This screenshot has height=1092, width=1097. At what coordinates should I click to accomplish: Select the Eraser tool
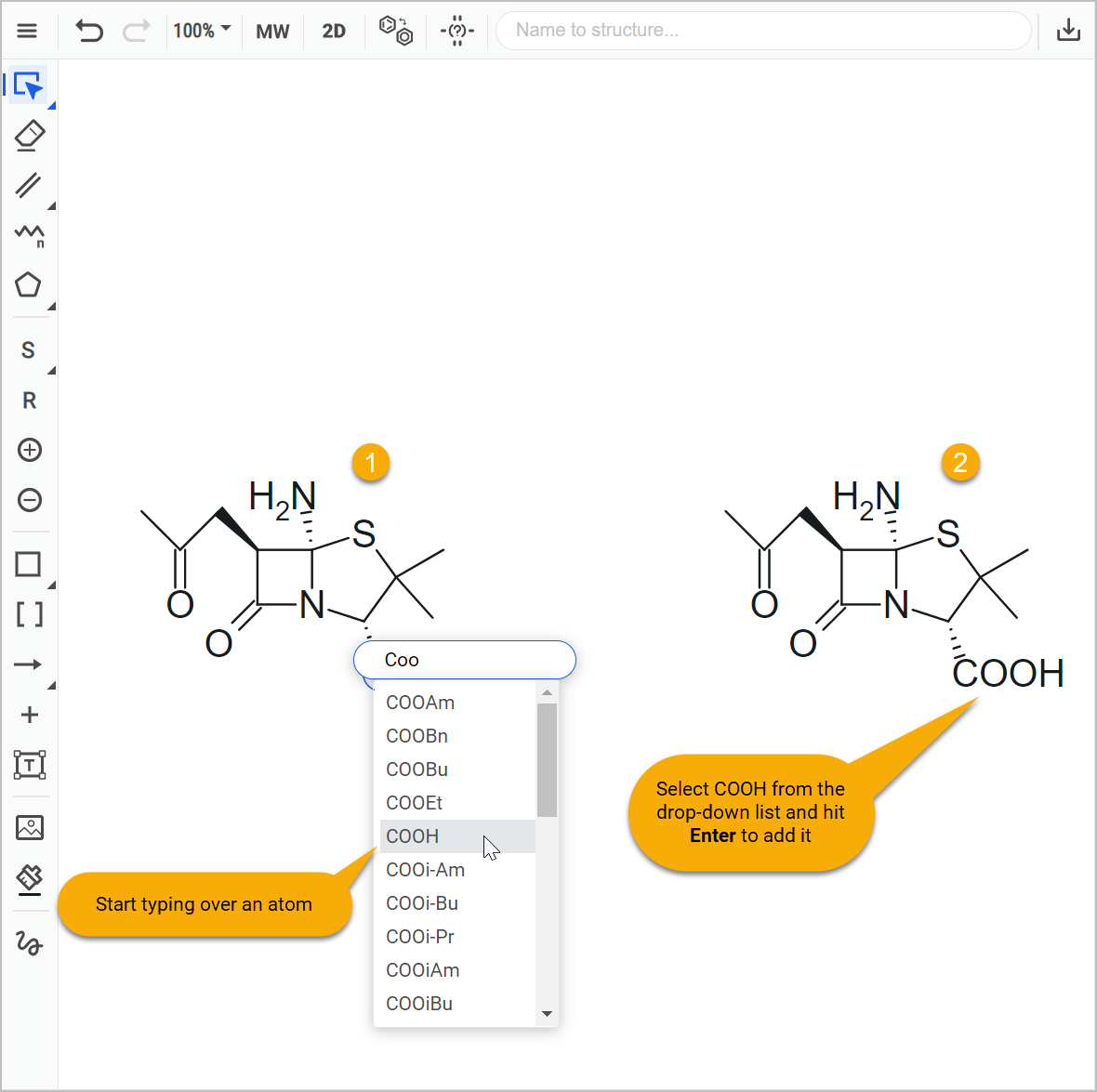click(x=29, y=136)
